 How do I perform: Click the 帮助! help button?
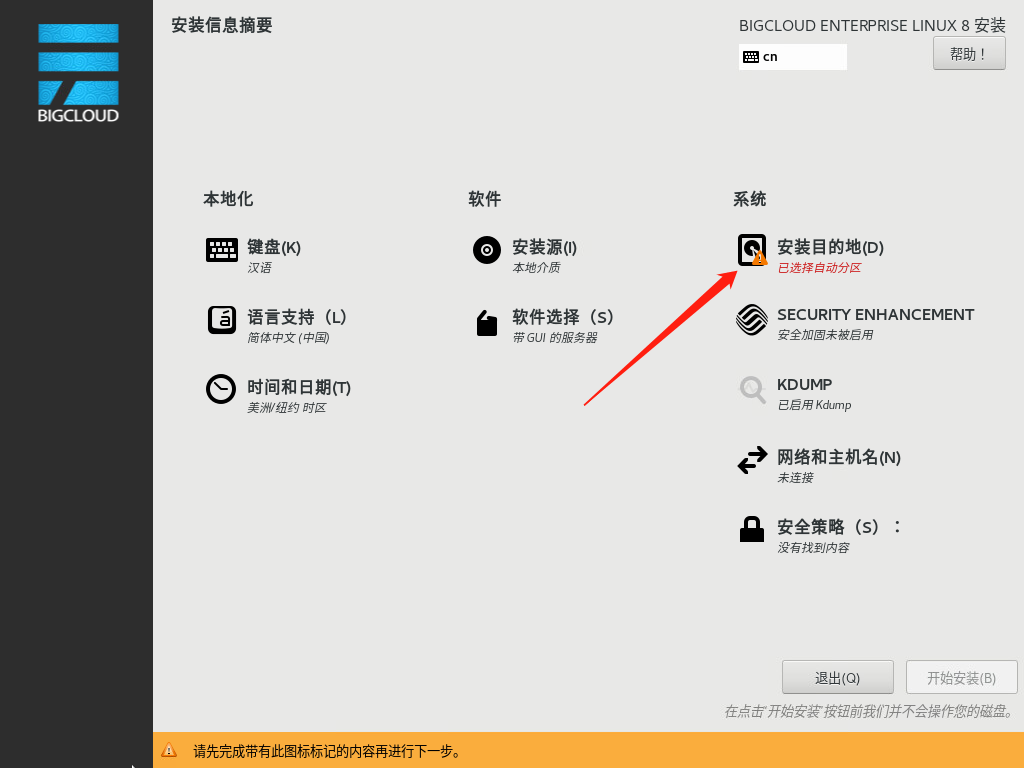(968, 52)
